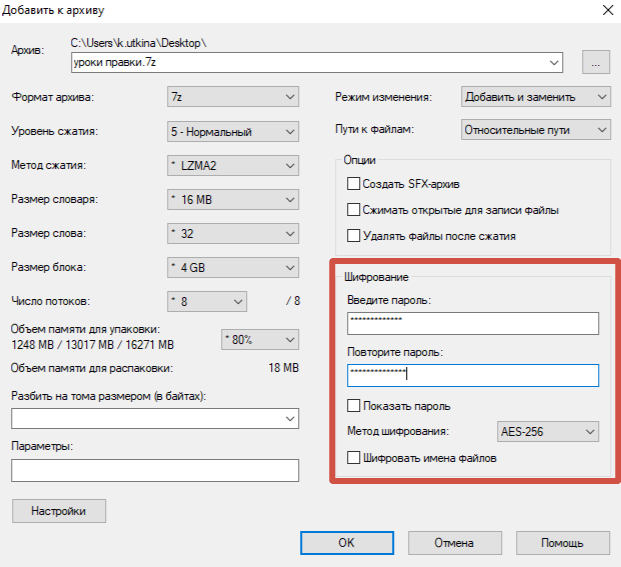Toggle Шифровать имена файлов checkbox
The height and width of the screenshot is (567, 621).
coord(352,458)
